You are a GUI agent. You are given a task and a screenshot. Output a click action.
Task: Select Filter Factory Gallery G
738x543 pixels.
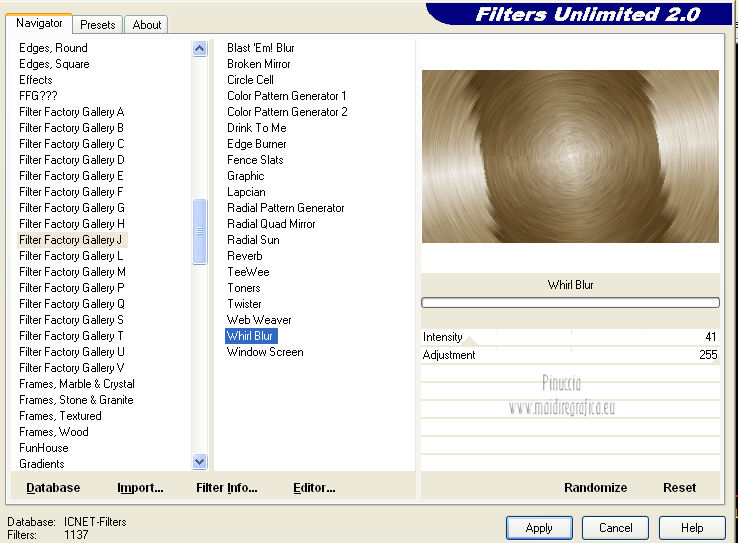(x=72, y=208)
